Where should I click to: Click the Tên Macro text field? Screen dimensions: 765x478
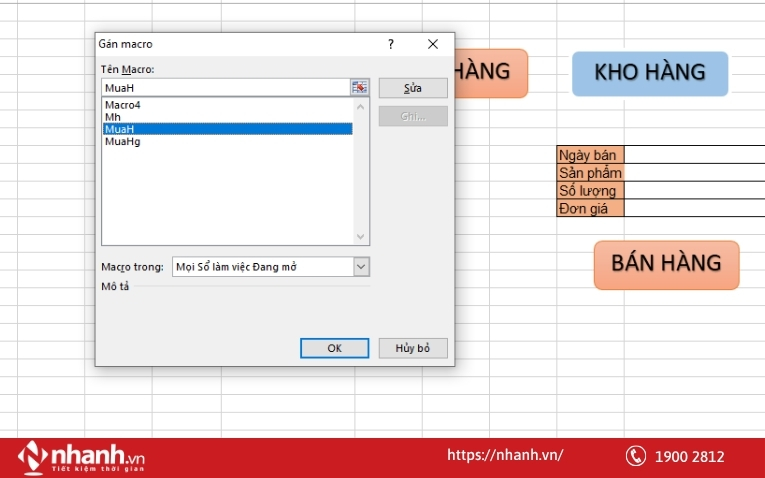[225, 88]
